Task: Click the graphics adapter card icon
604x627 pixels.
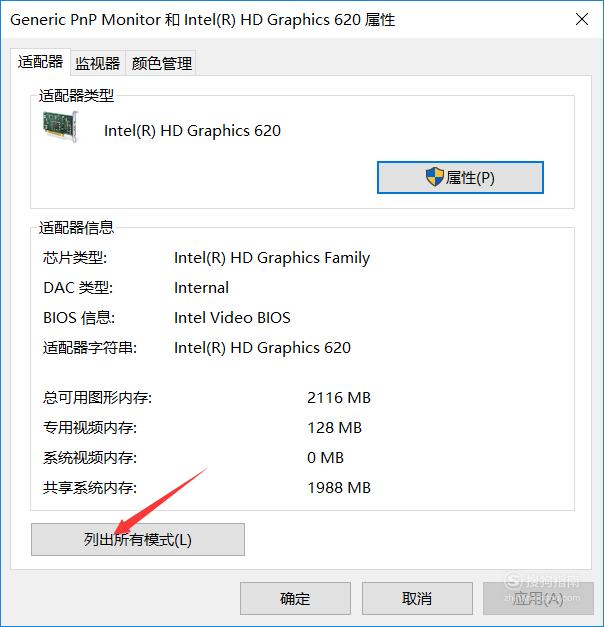Action: coord(60,126)
